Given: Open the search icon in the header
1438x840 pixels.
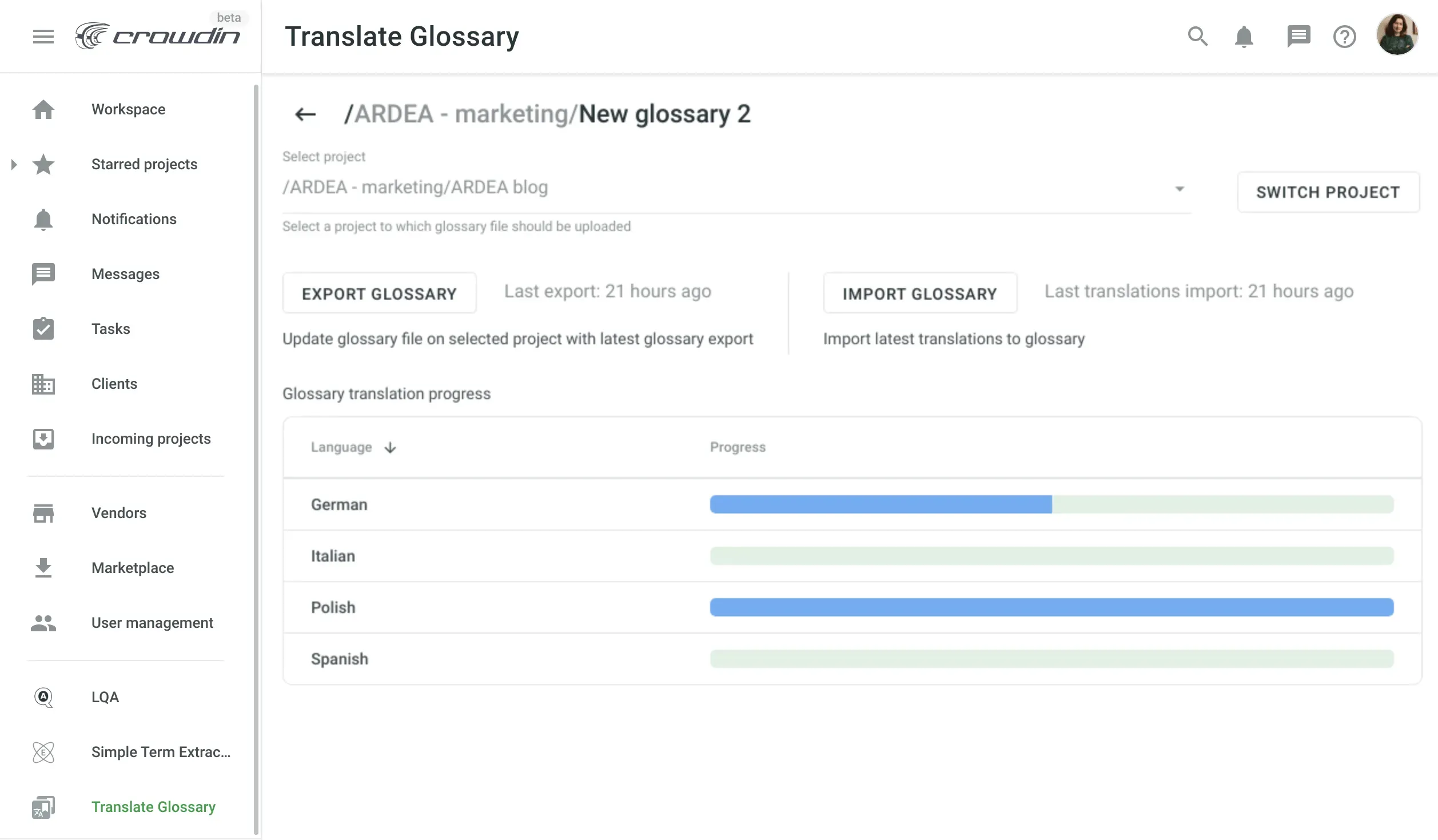Looking at the screenshot, I should [1197, 36].
